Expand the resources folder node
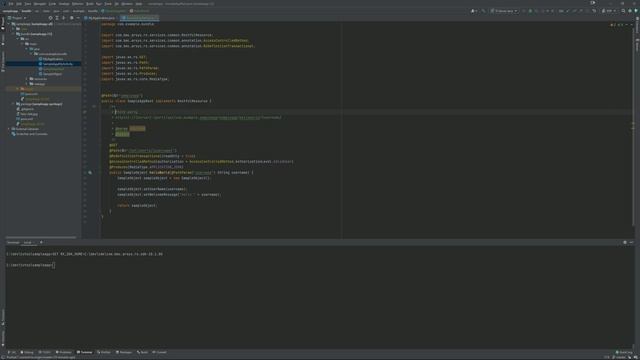640x360 pixels. (27, 79)
